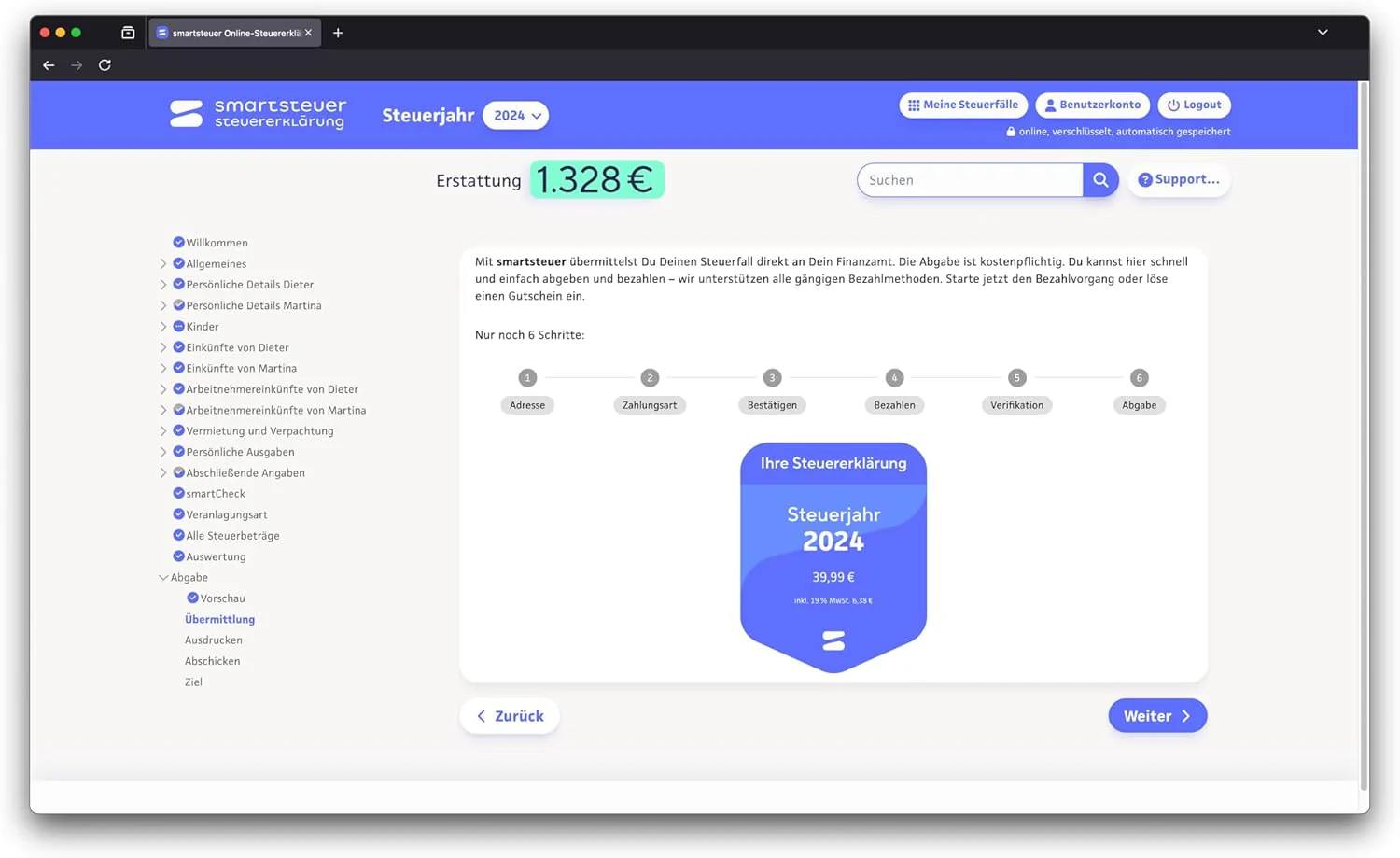Screen dimensions: 1400x858
Task: Click the checkmark icon next to Willkommen
Action: (x=178, y=242)
